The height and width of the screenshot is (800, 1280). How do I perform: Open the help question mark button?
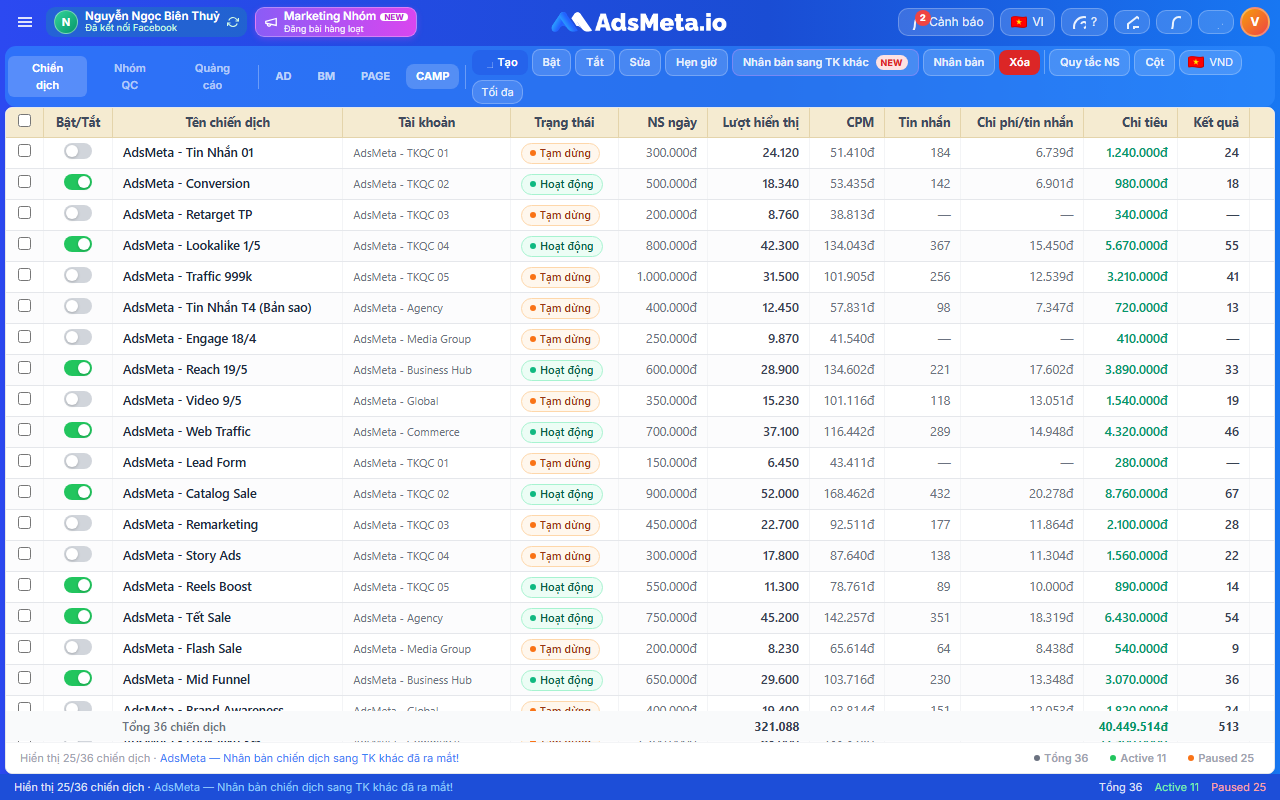[x=1085, y=22]
